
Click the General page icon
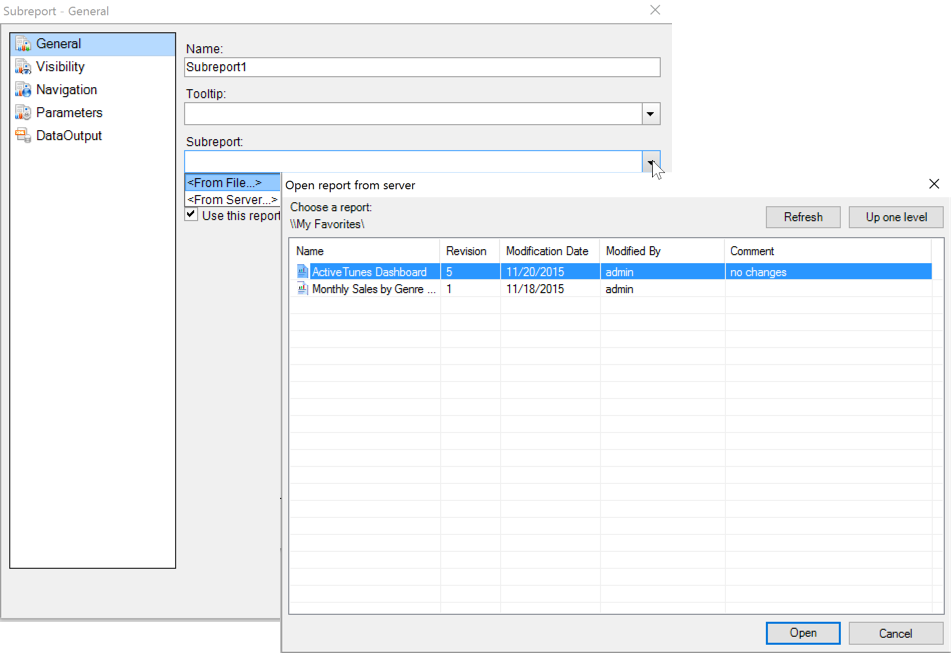pyautogui.click(x=23, y=44)
